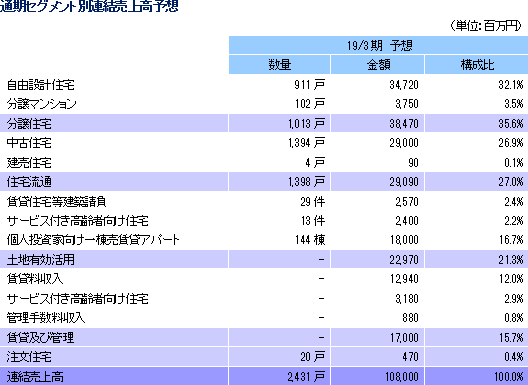Screen dimensions: 528x385
Task: Click the 賃貸及び管理 subtotal row label
Action: click(x=40, y=337)
